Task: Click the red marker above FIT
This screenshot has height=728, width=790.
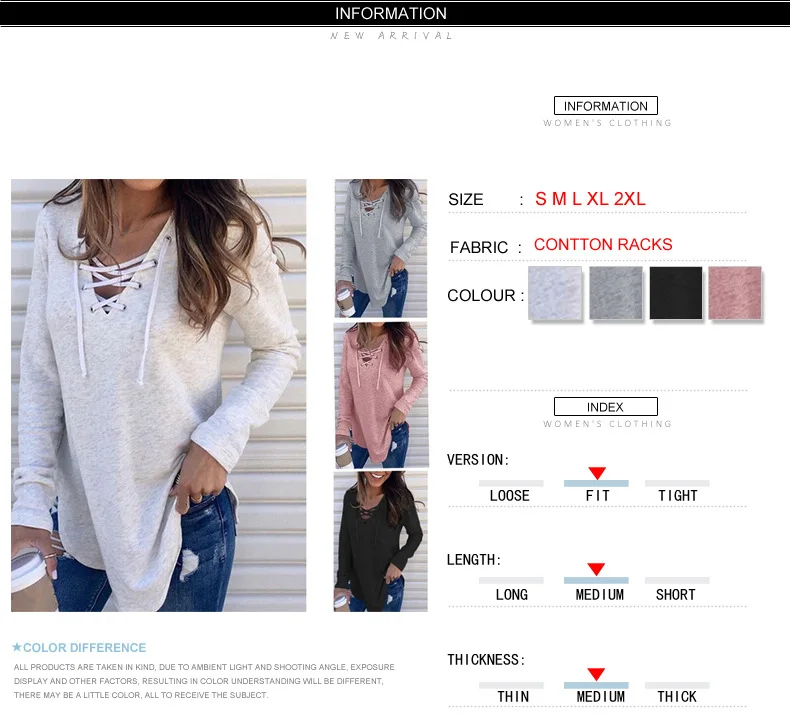Action: (x=597, y=473)
